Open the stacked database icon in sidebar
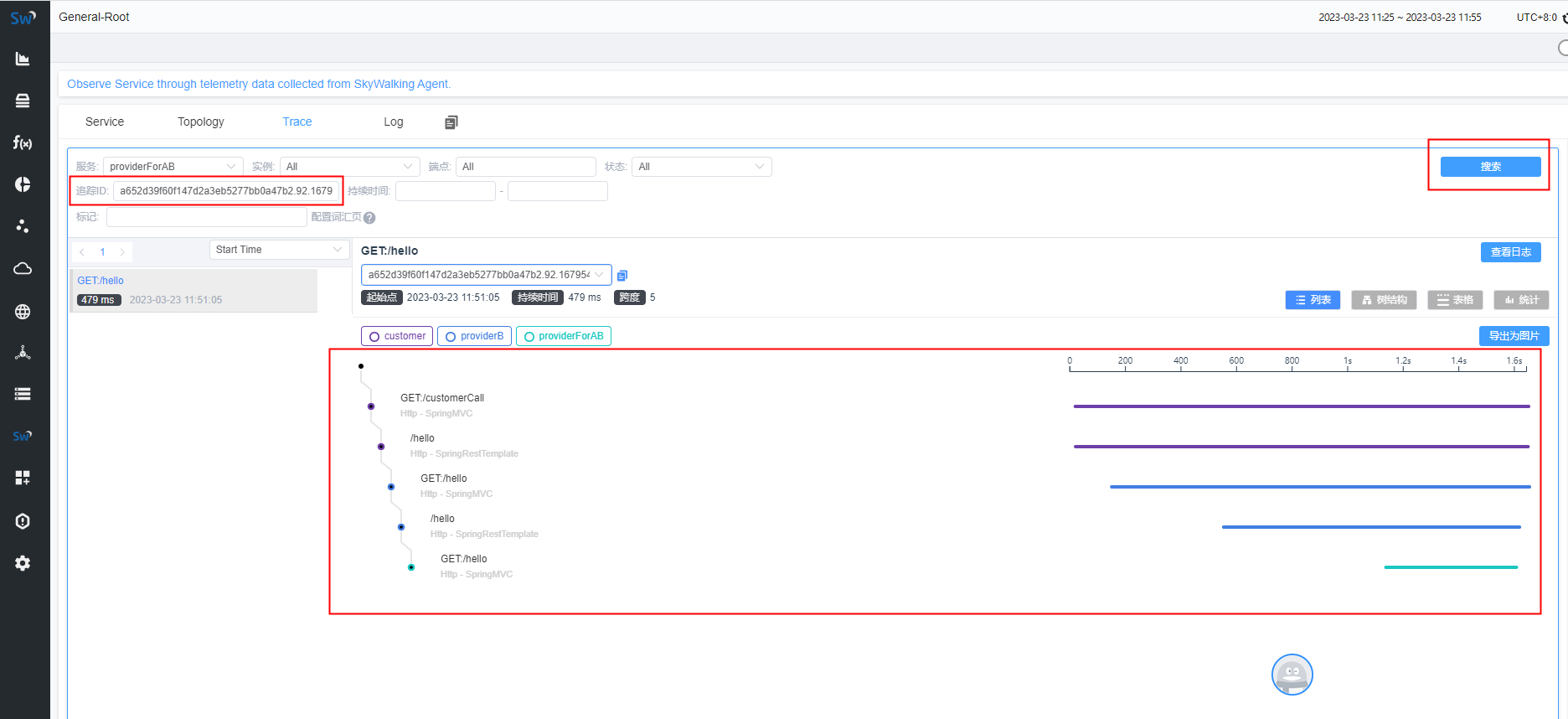The image size is (1568, 719). coord(23,101)
